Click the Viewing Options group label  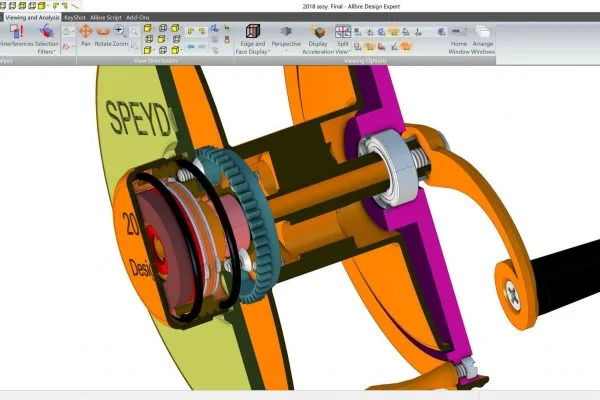coord(365,60)
